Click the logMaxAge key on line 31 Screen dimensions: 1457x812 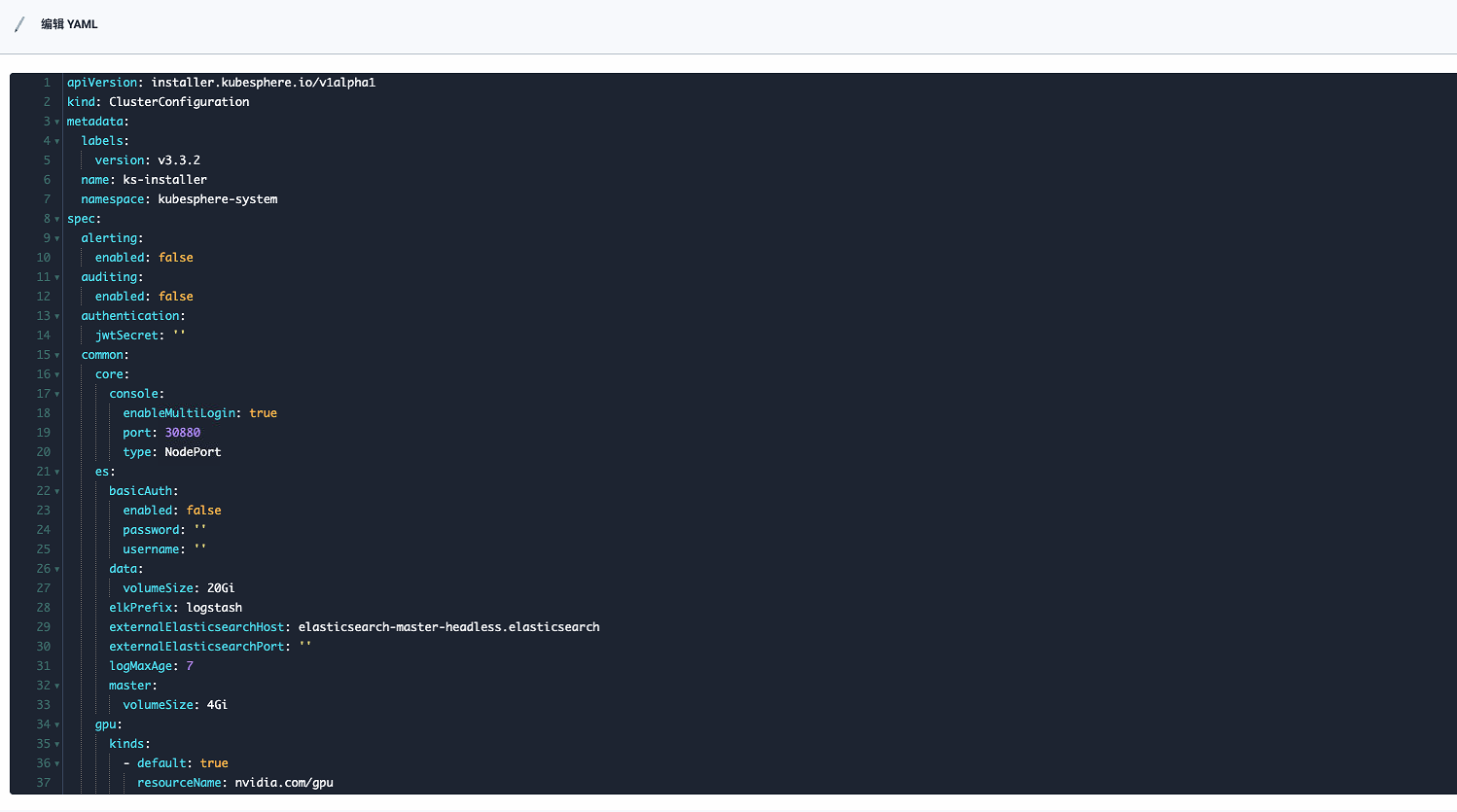[x=140, y=666]
